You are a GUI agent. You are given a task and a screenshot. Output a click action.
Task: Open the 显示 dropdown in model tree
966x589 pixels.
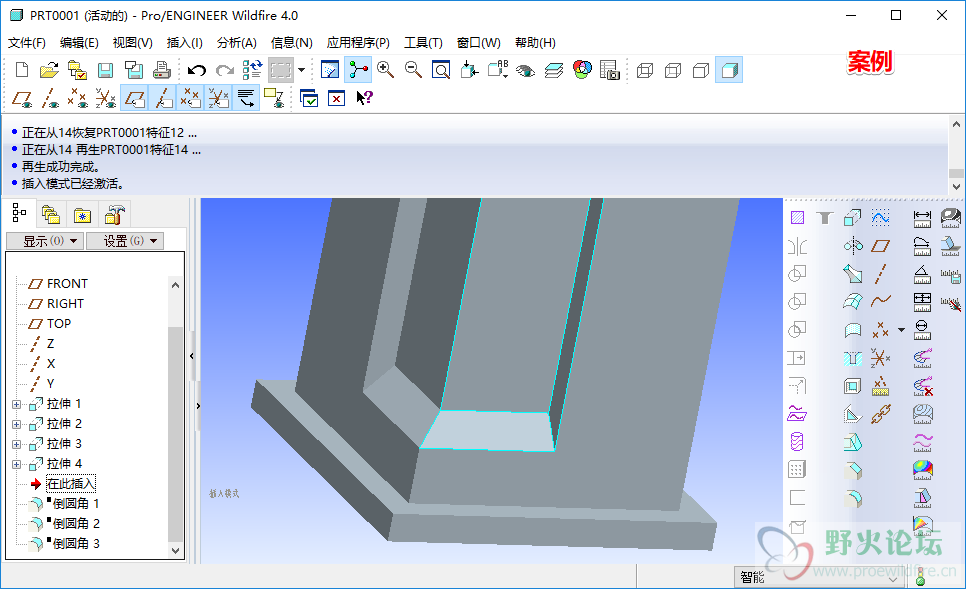(x=45, y=241)
